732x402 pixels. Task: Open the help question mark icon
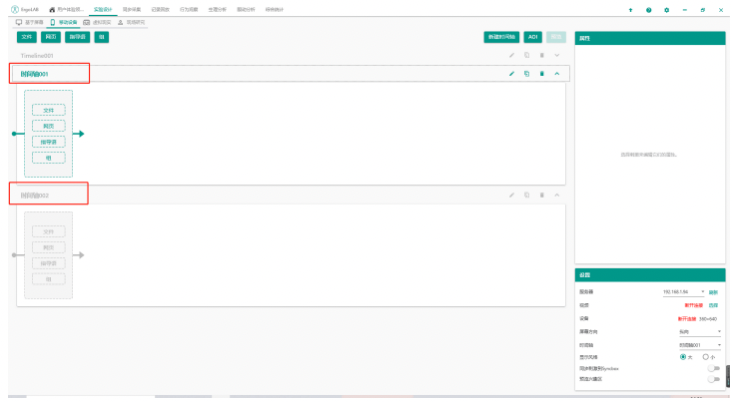pos(649,9)
